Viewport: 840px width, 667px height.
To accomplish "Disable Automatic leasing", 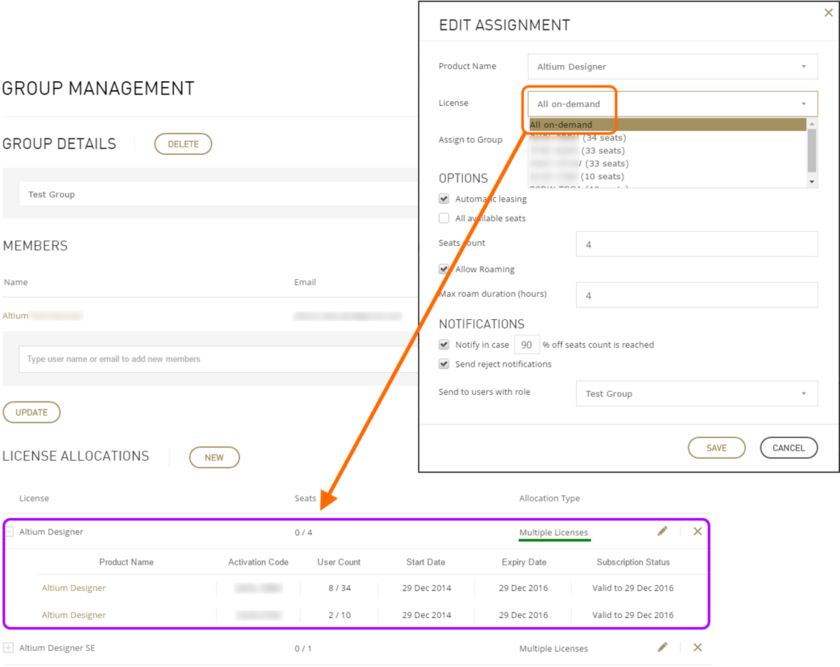I will coord(444,199).
